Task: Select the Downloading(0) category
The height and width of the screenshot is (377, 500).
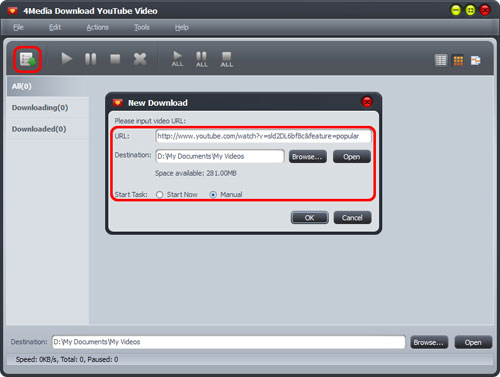Action: coord(48,108)
